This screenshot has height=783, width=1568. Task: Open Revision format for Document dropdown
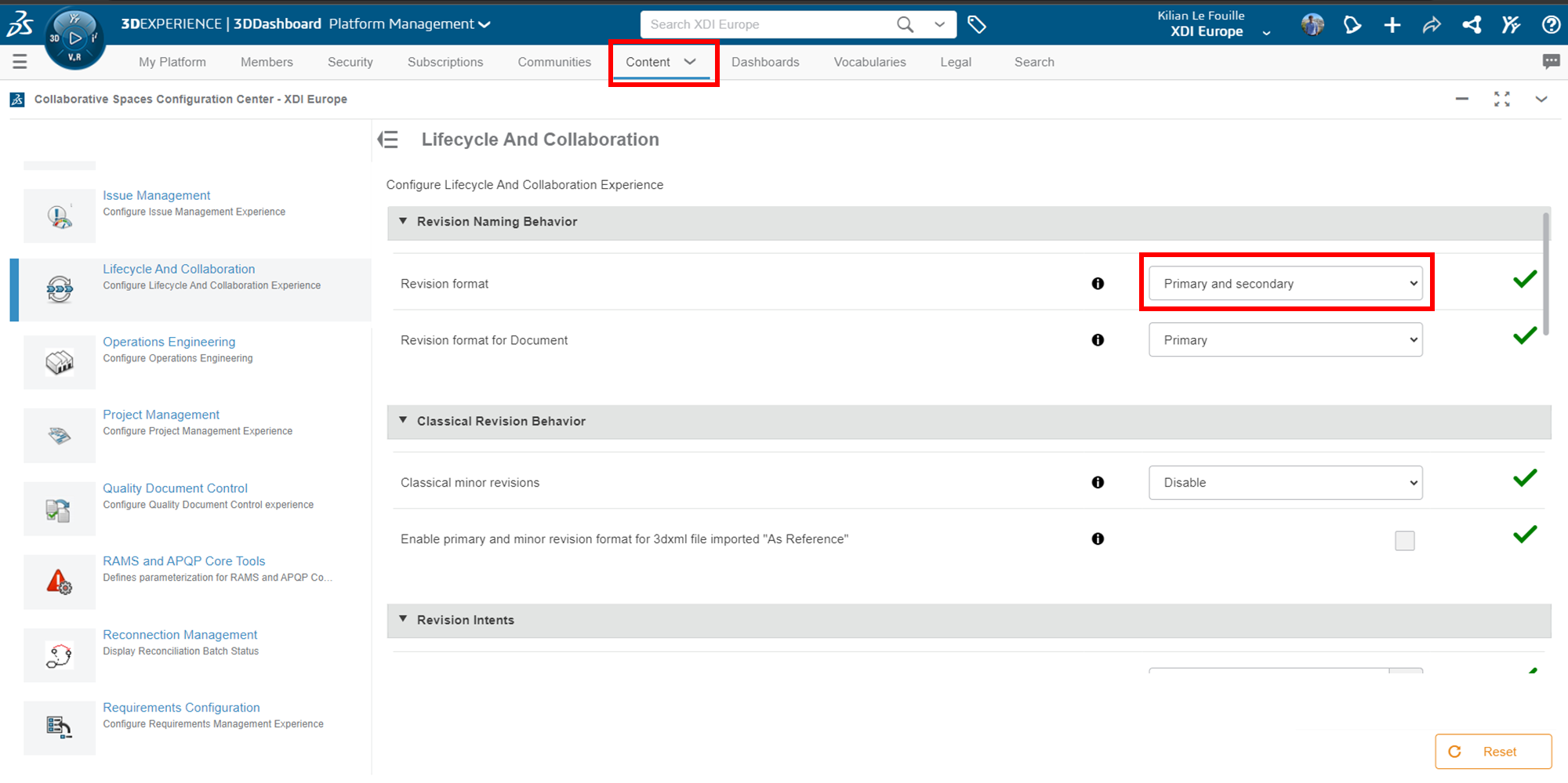1285,340
